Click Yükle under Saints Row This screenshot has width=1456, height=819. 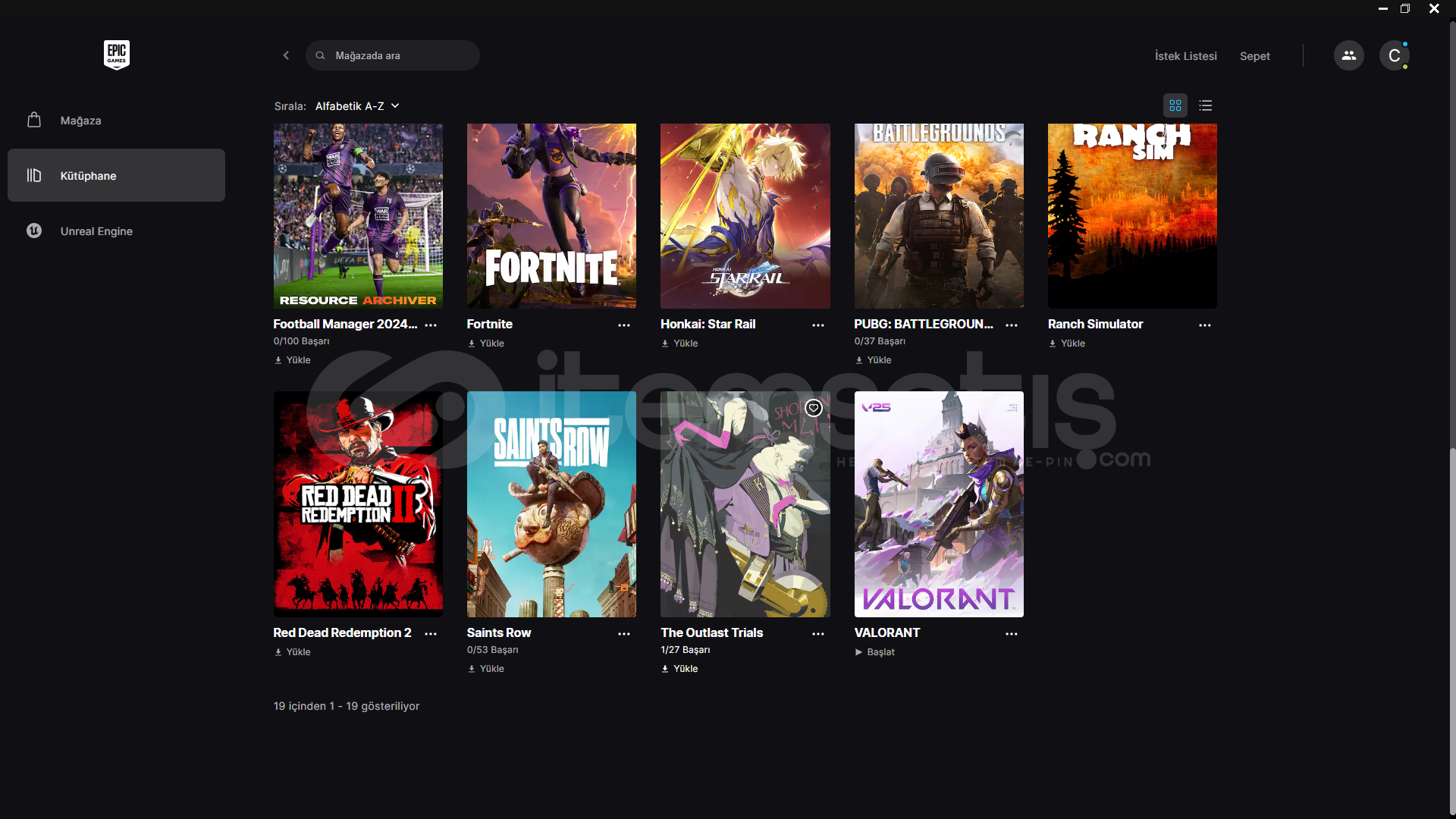tap(486, 669)
